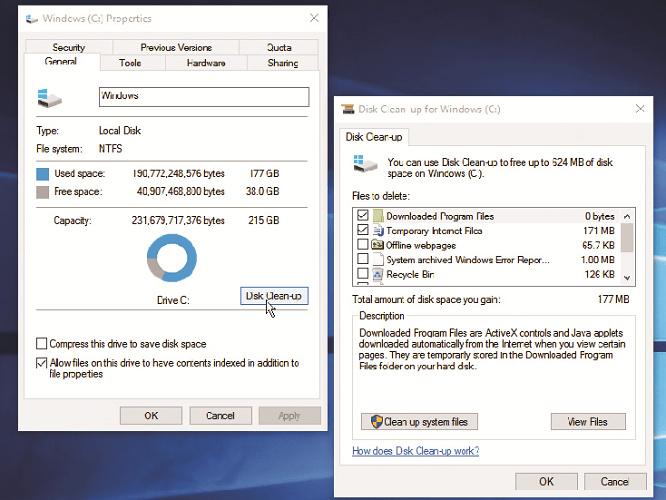The height and width of the screenshot is (500, 666).
Task: Click the Disk Clean-up title bar icon
Action: point(348,109)
